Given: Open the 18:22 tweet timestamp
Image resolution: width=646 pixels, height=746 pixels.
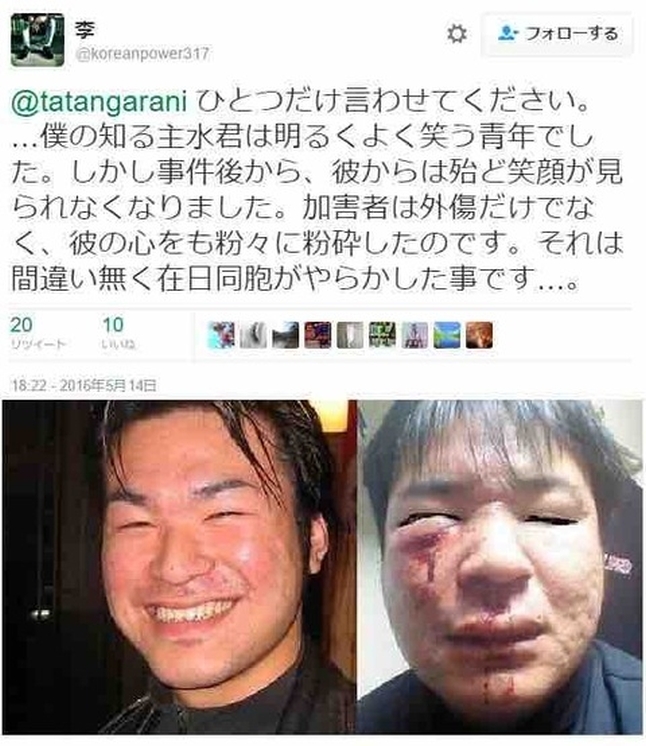Looking at the screenshot, I should pyautogui.click(x=84, y=385).
